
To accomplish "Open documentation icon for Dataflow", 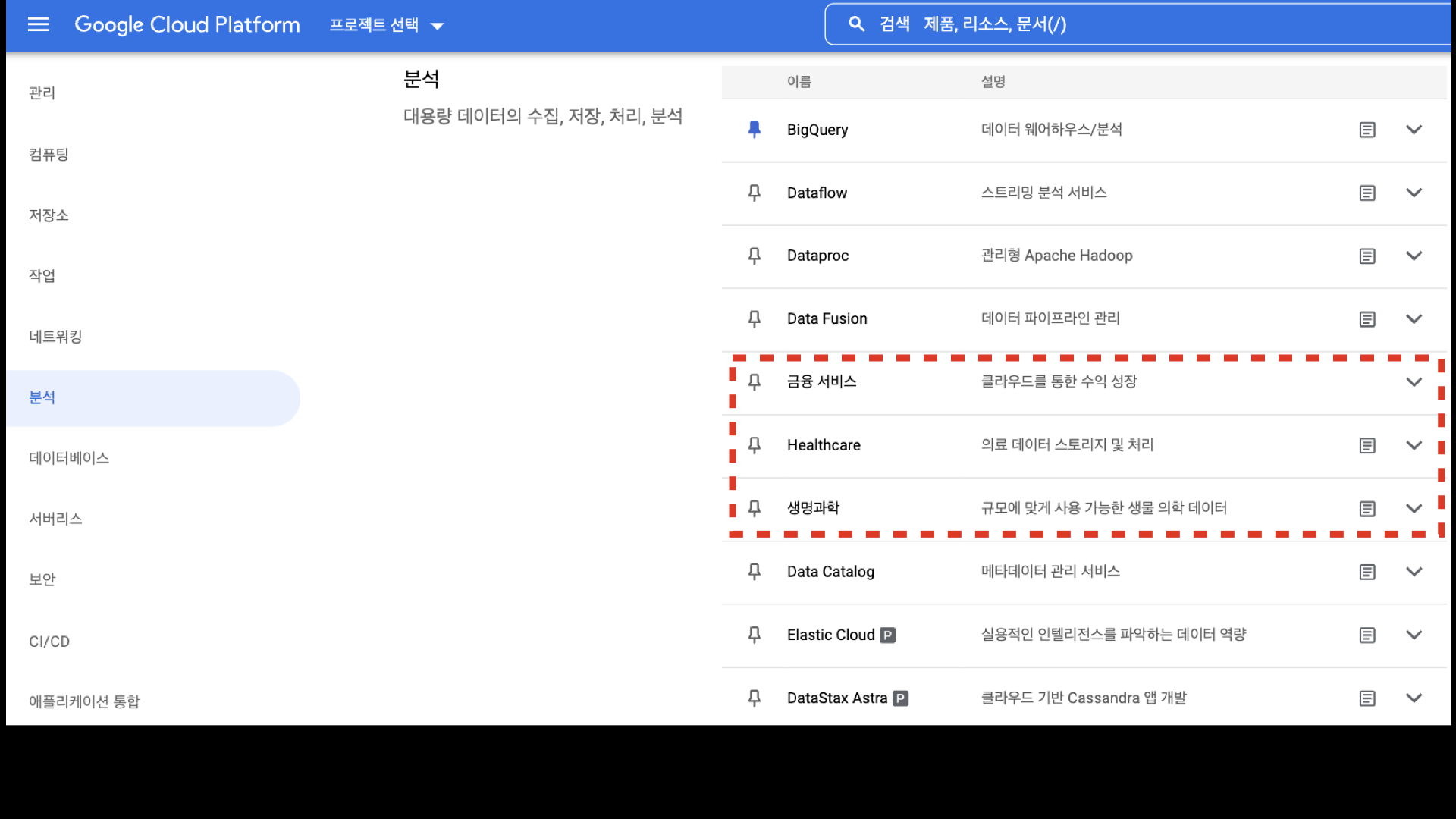I will (x=1367, y=193).
